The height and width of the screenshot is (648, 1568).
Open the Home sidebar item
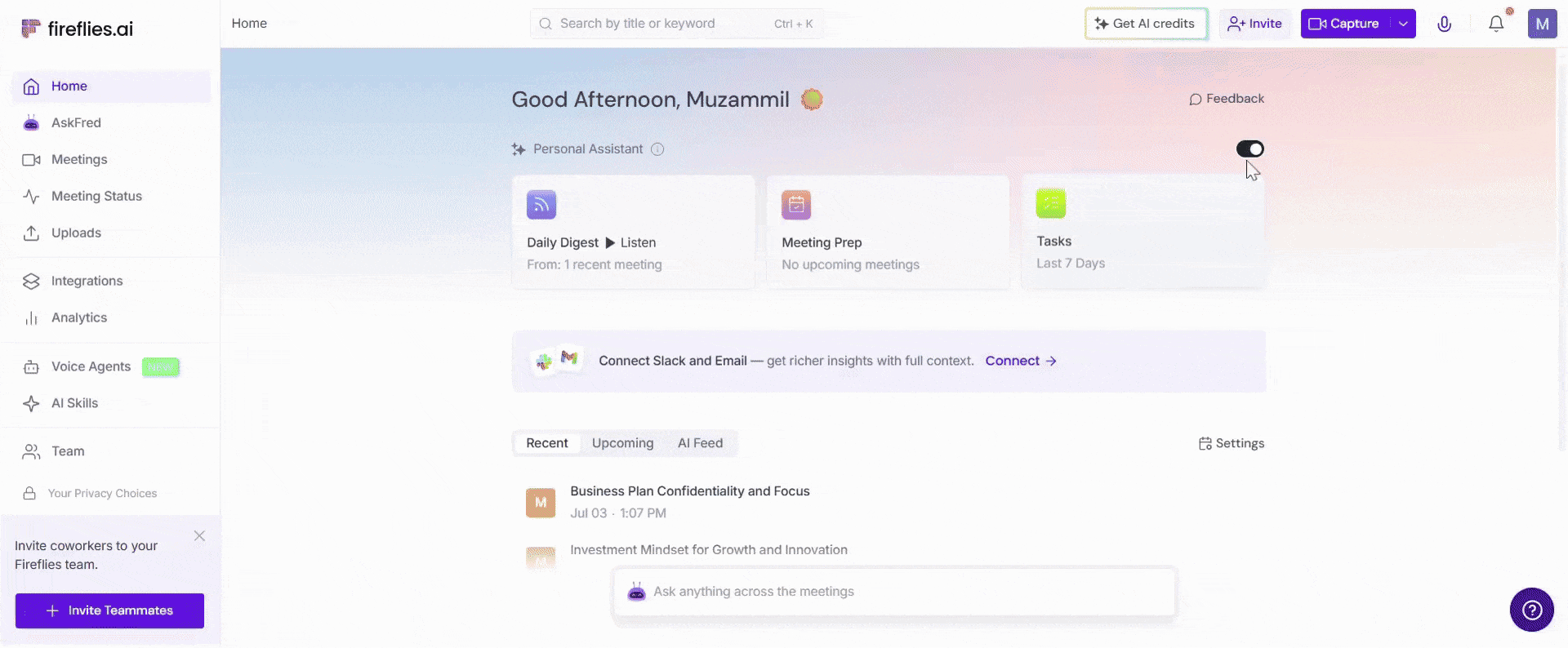pos(111,87)
